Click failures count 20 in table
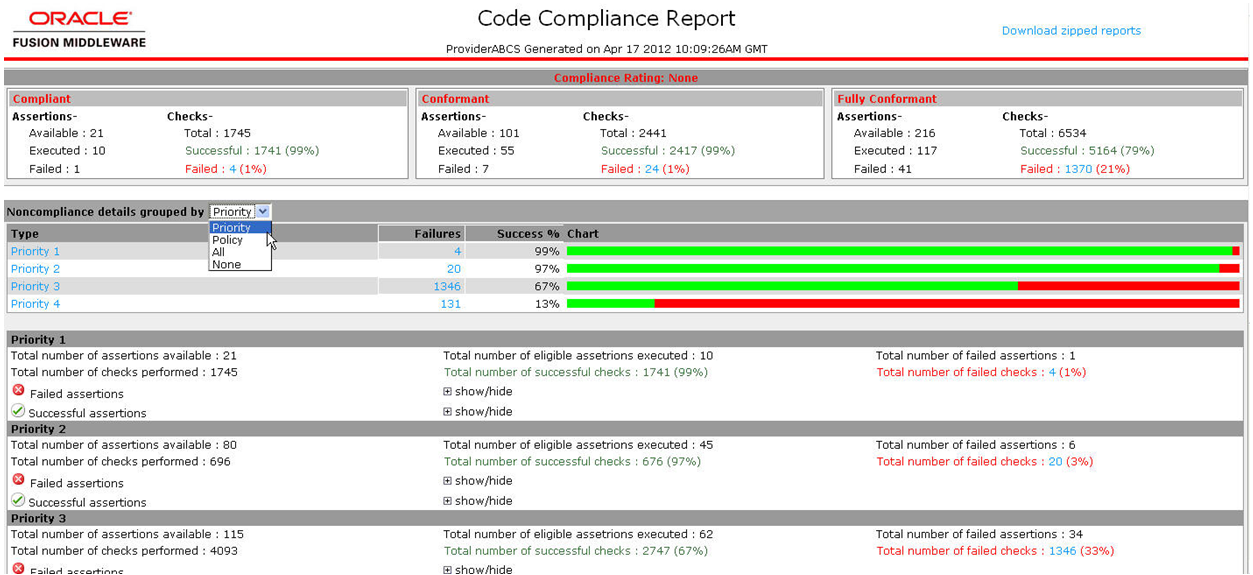This screenshot has width=1253, height=575. pyautogui.click(x=454, y=269)
